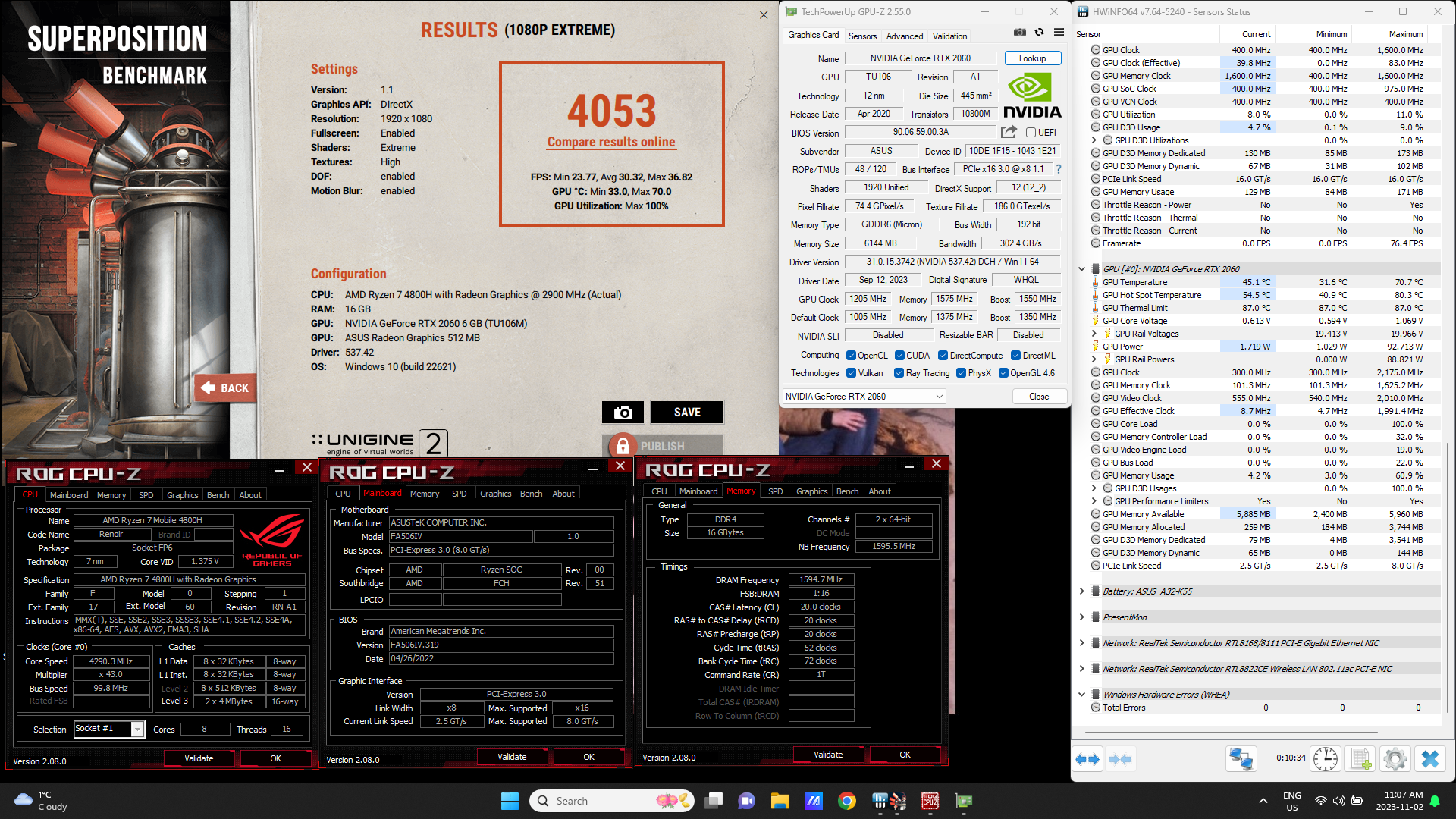Open Task View from taskbar

tap(714, 801)
